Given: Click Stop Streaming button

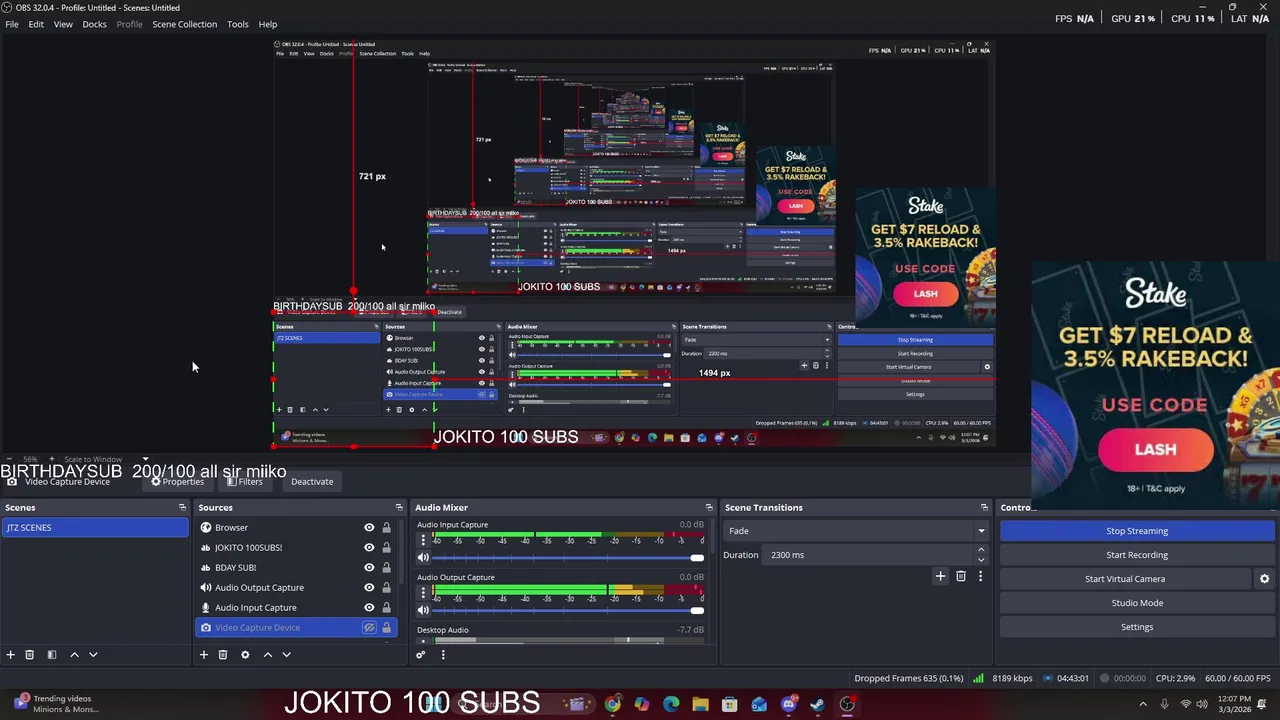Looking at the screenshot, I should point(1137,531).
